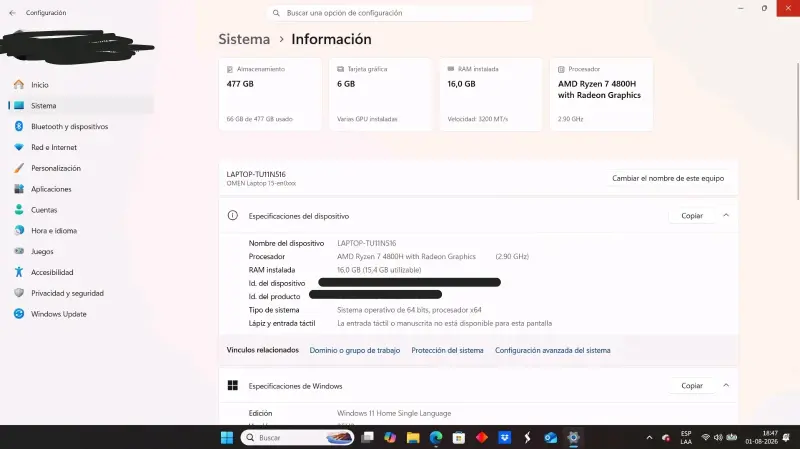
Task: Click the taskbar Buscar search box
Action: 297,438
